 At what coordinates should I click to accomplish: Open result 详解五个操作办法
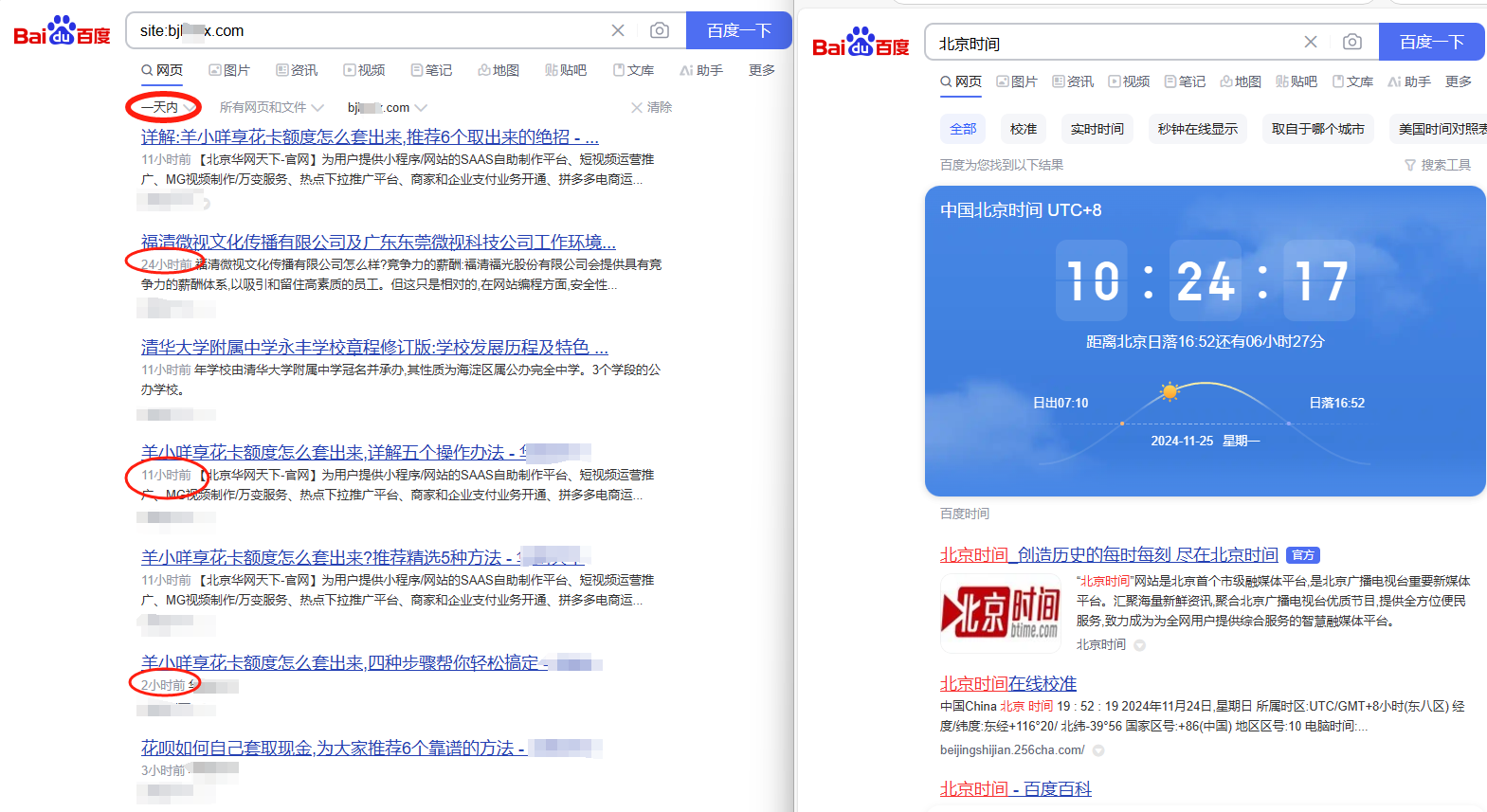tap(366, 452)
